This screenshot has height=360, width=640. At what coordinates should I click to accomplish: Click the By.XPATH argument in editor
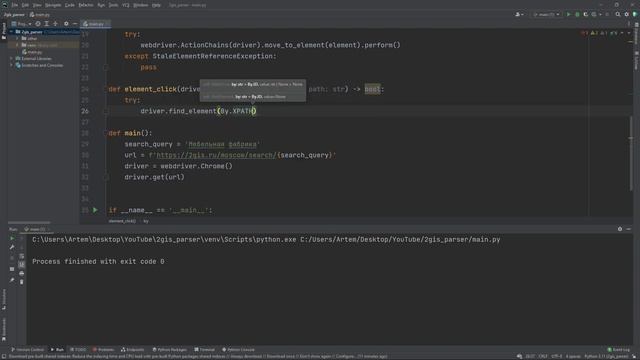click(238, 111)
